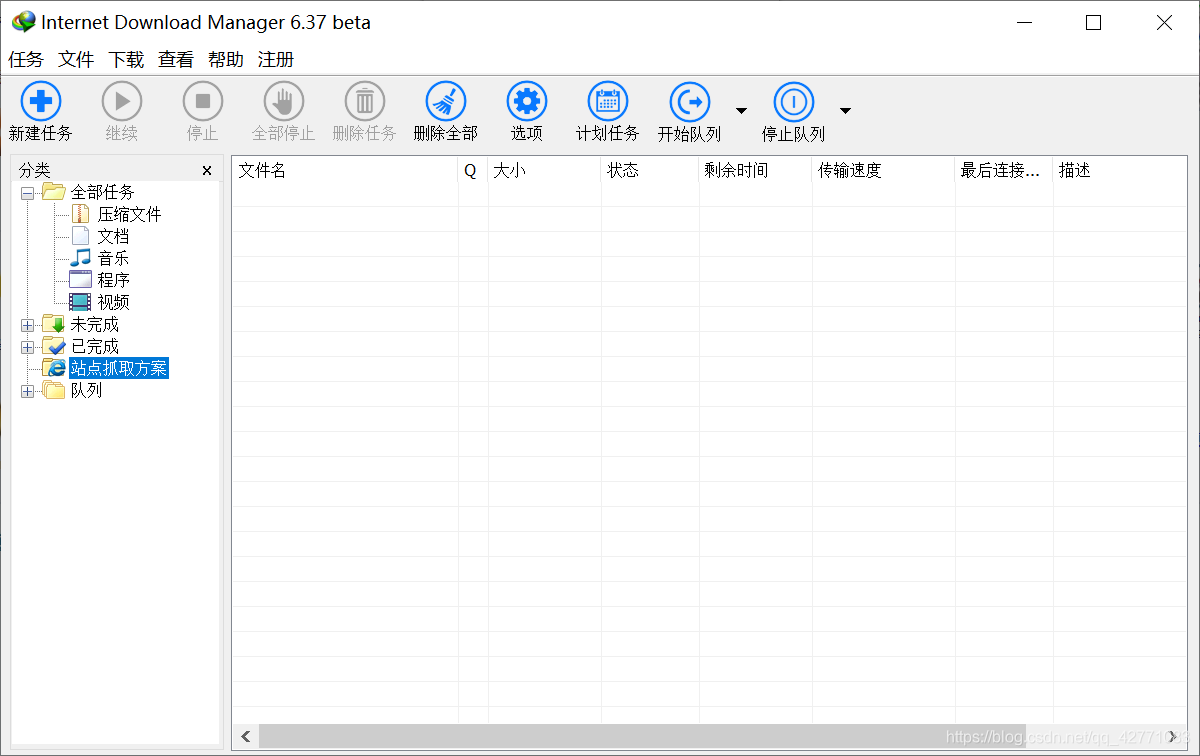Open the 文件 menu

[x=76, y=60]
